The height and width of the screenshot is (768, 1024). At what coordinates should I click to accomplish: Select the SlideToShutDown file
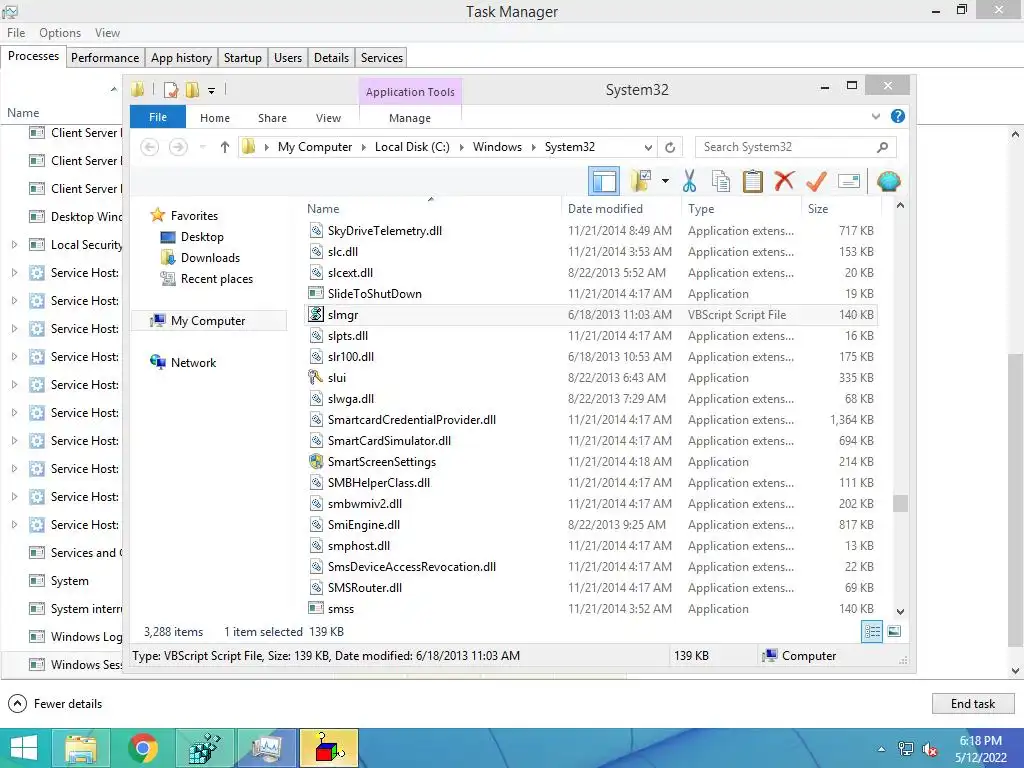point(591,294)
